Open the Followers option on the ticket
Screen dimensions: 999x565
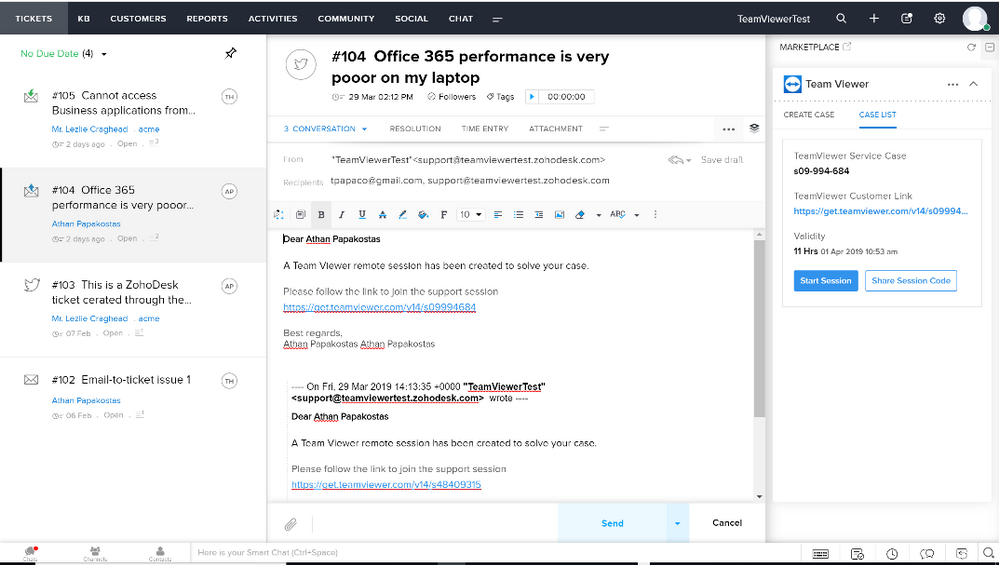click(452, 97)
